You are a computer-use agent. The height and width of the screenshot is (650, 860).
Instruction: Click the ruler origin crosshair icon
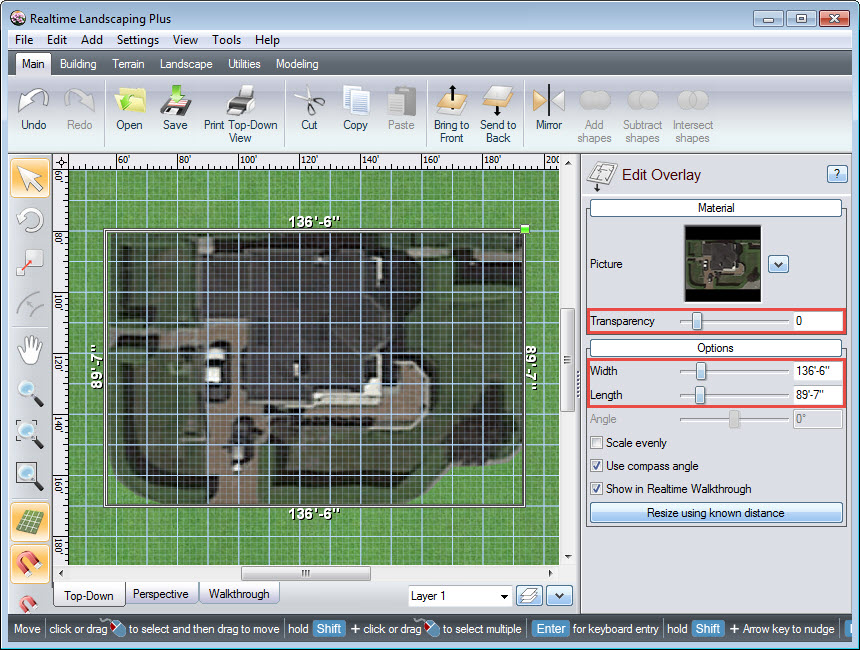coord(61,162)
